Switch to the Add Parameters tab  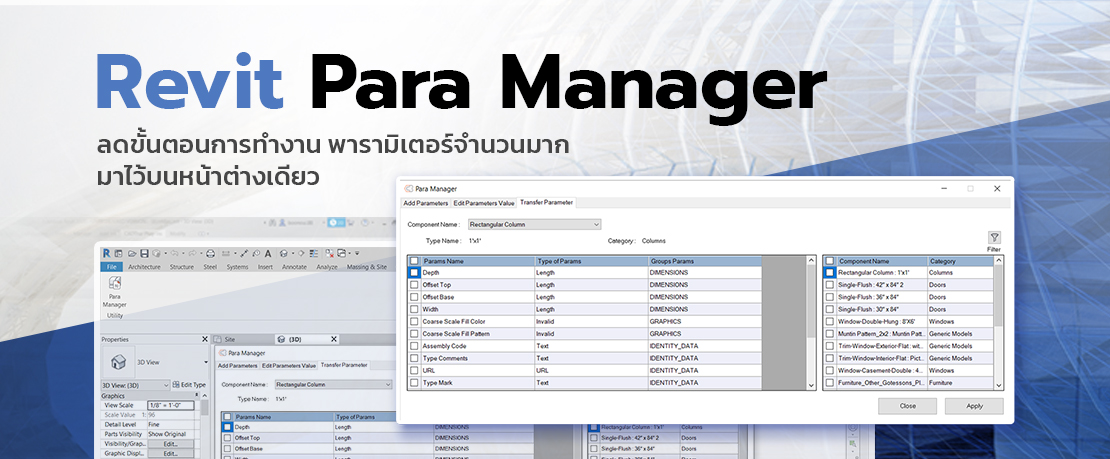pos(425,203)
